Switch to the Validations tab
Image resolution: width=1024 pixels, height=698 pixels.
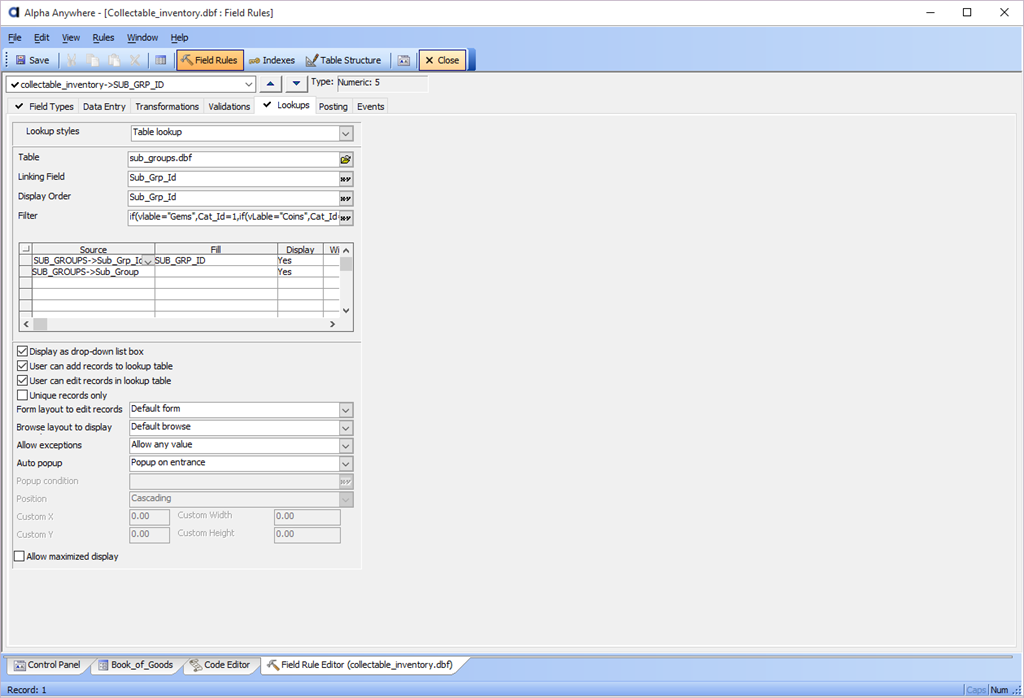229,106
